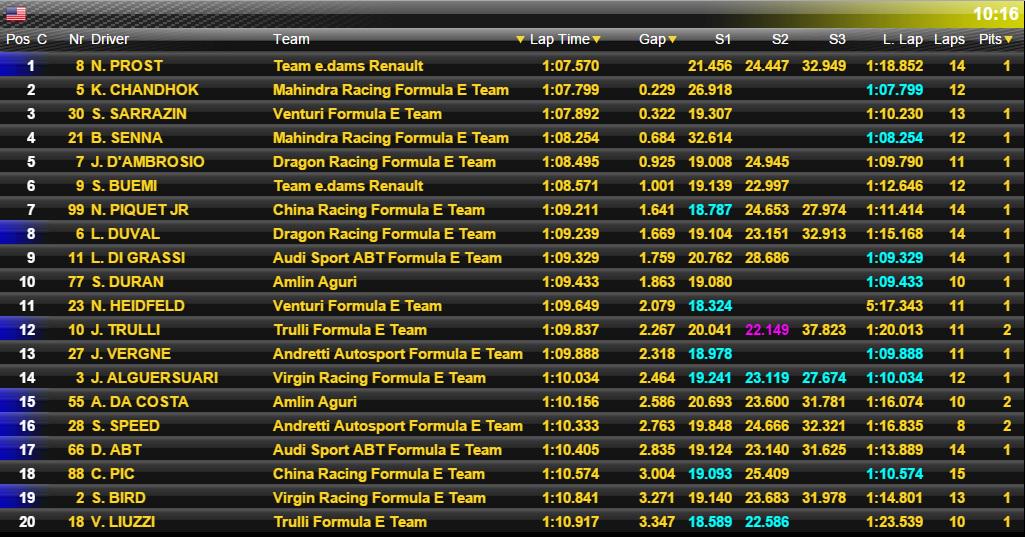Click Heidfeld's cyan S1 time 18.324

pyautogui.click(x=710, y=306)
